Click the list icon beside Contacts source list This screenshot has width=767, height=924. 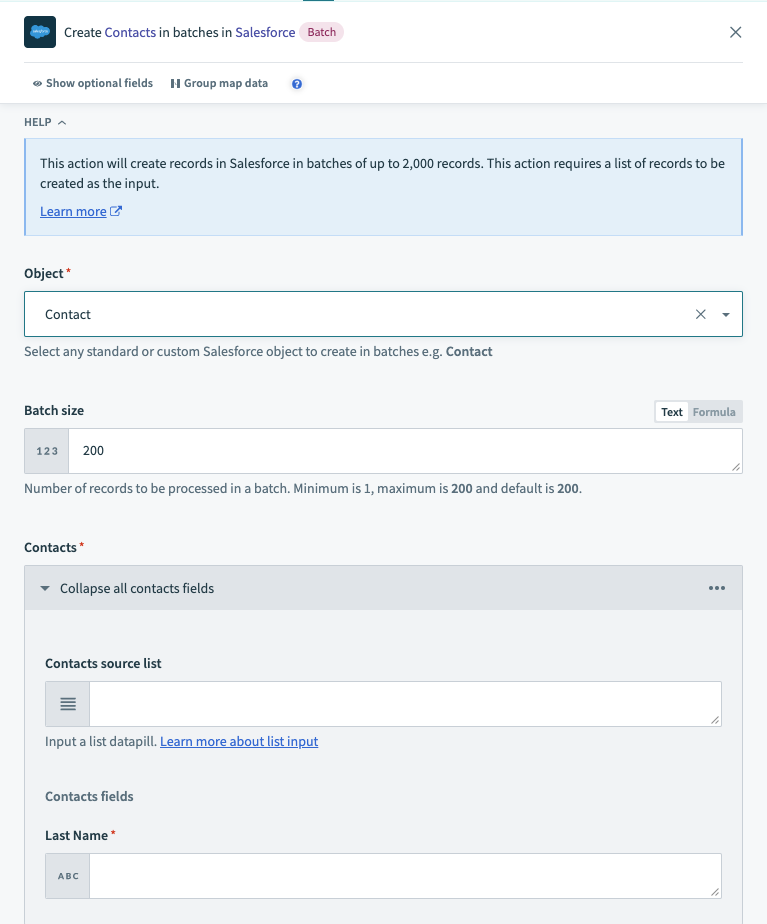coord(68,704)
